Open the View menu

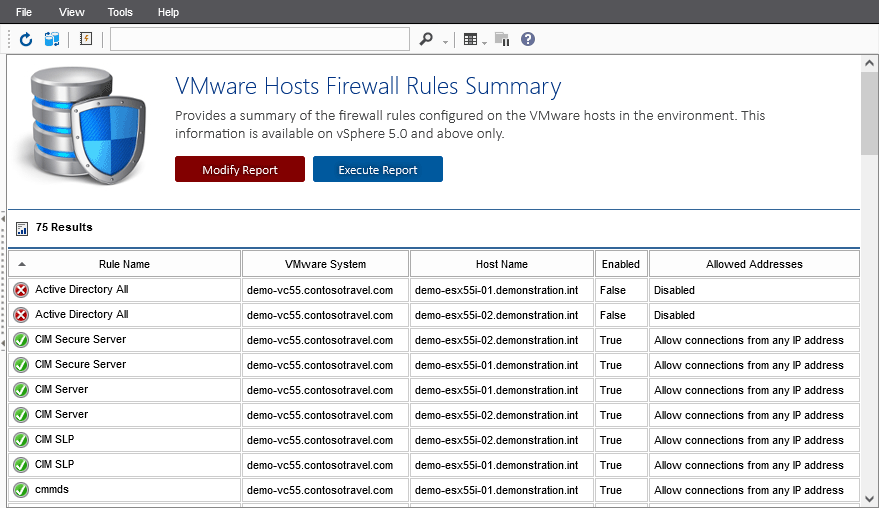(x=71, y=12)
